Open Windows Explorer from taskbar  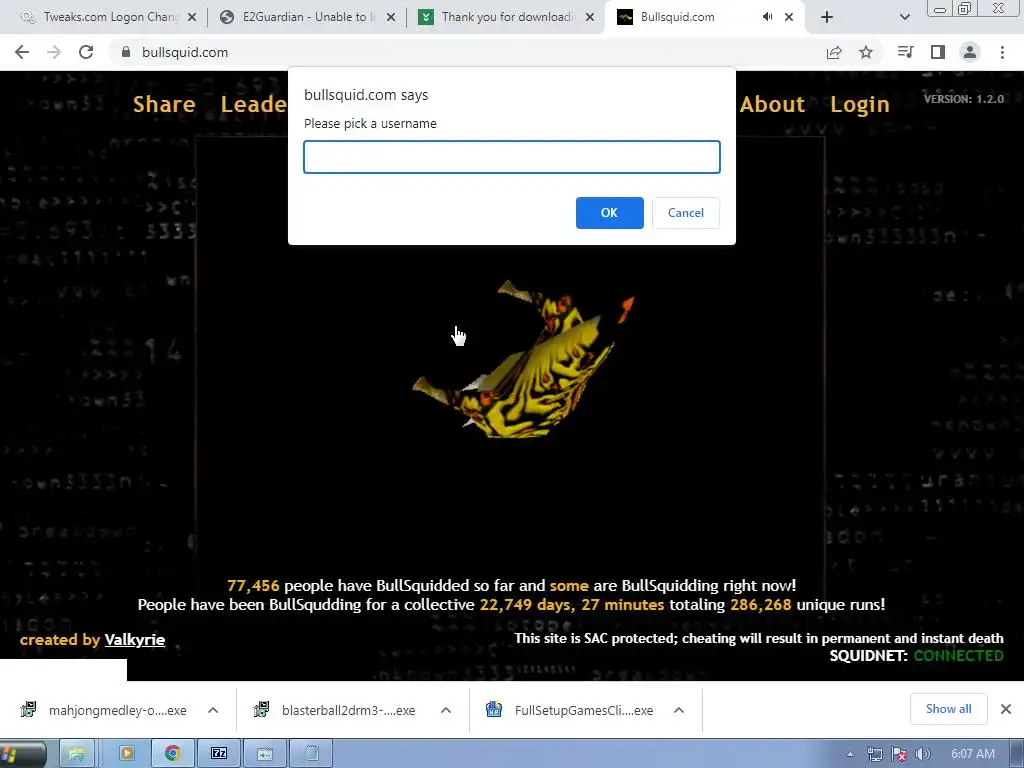point(77,754)
